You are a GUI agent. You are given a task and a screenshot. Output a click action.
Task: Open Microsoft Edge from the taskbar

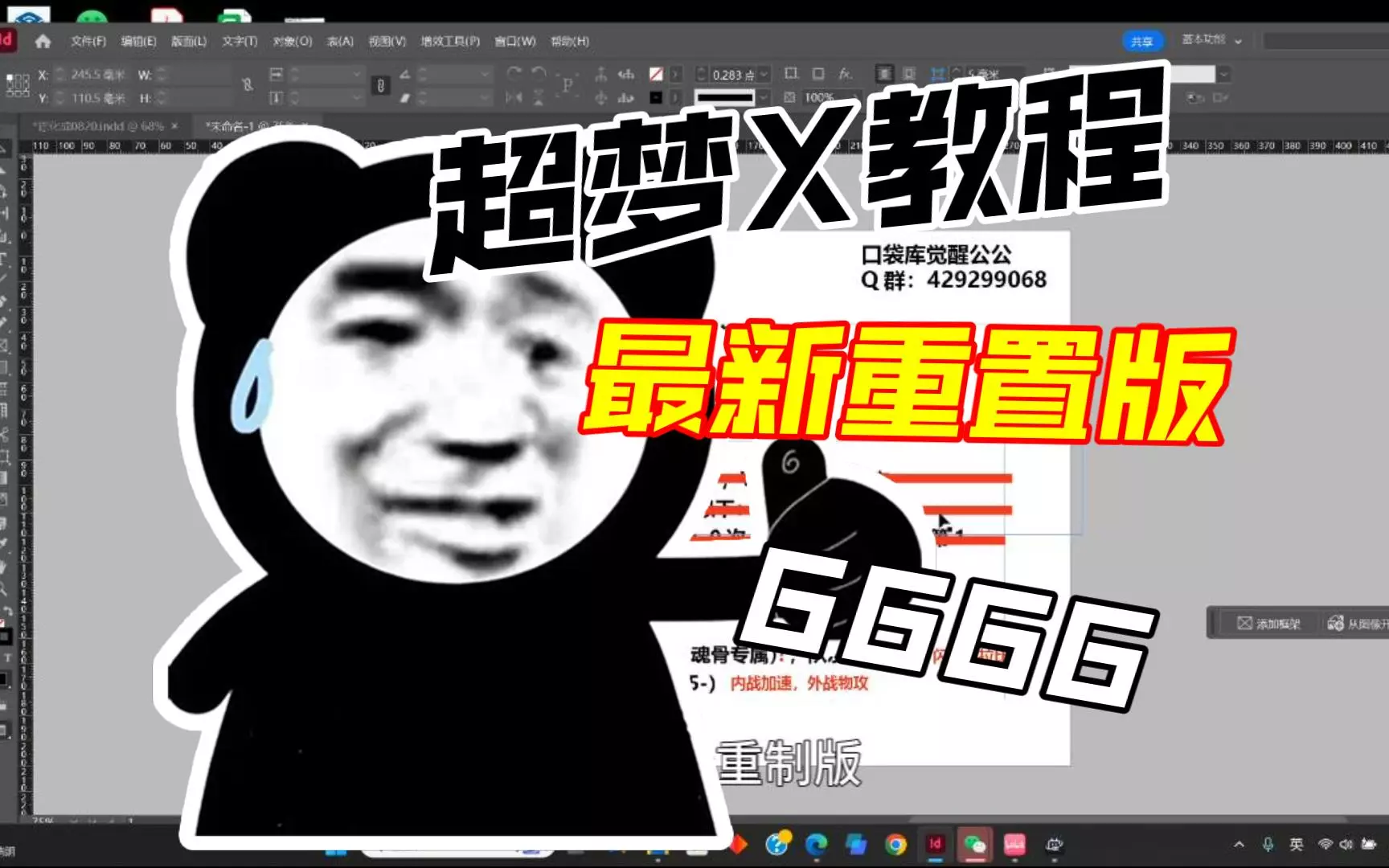pyautogui.click(x=817, y=844)
